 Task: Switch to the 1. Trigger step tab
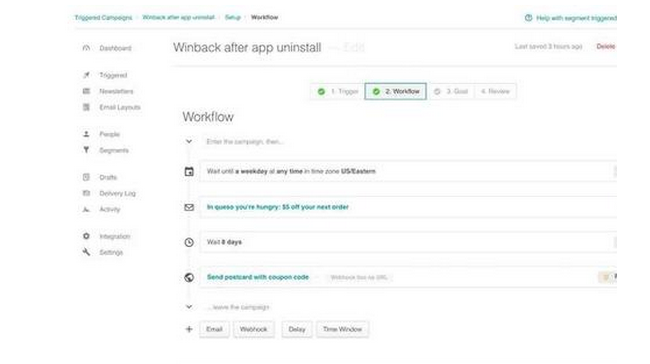pos(338,91)
